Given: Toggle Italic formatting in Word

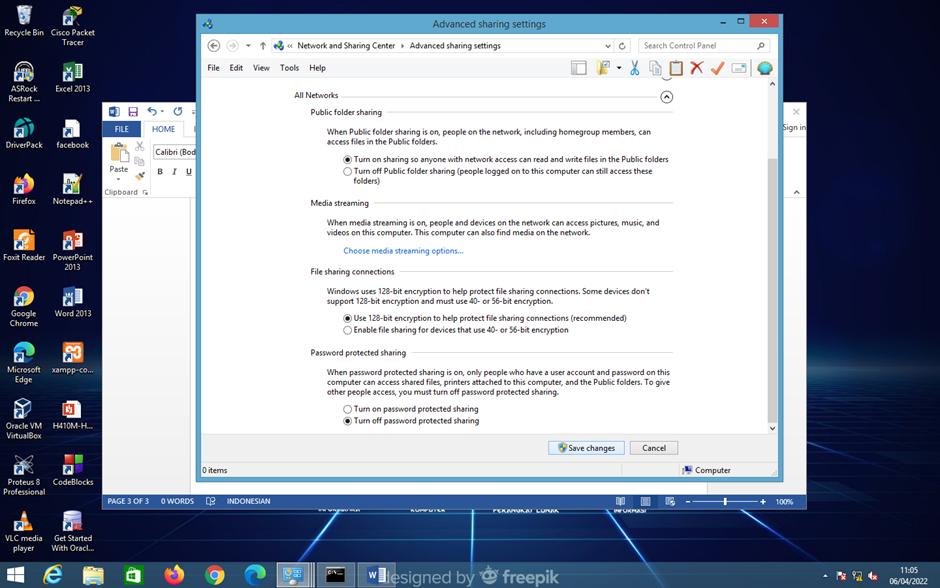Looking at the screenshot, I should pos(174,171).
